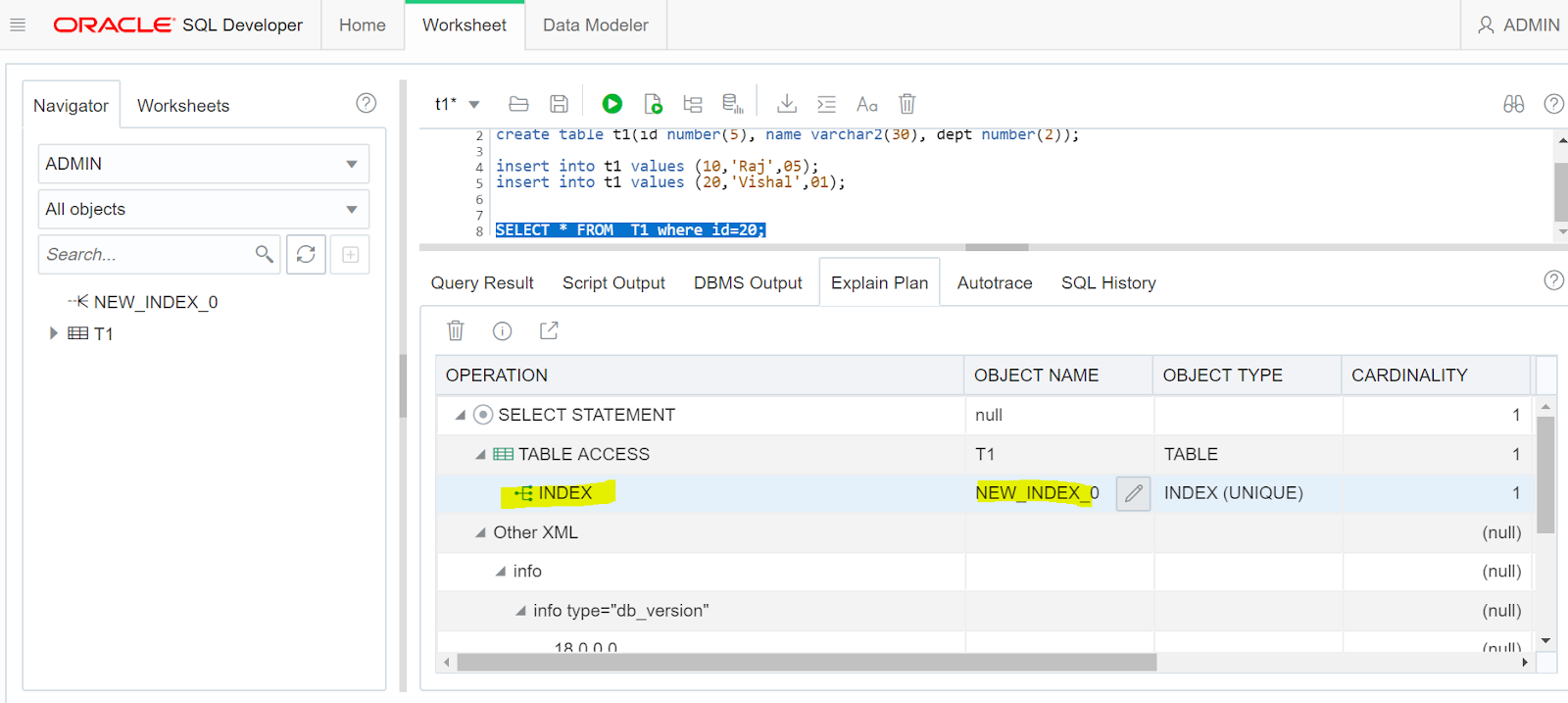Run statement with the green play button
The image size is (1568, 703).
click(x=612, y=104)
